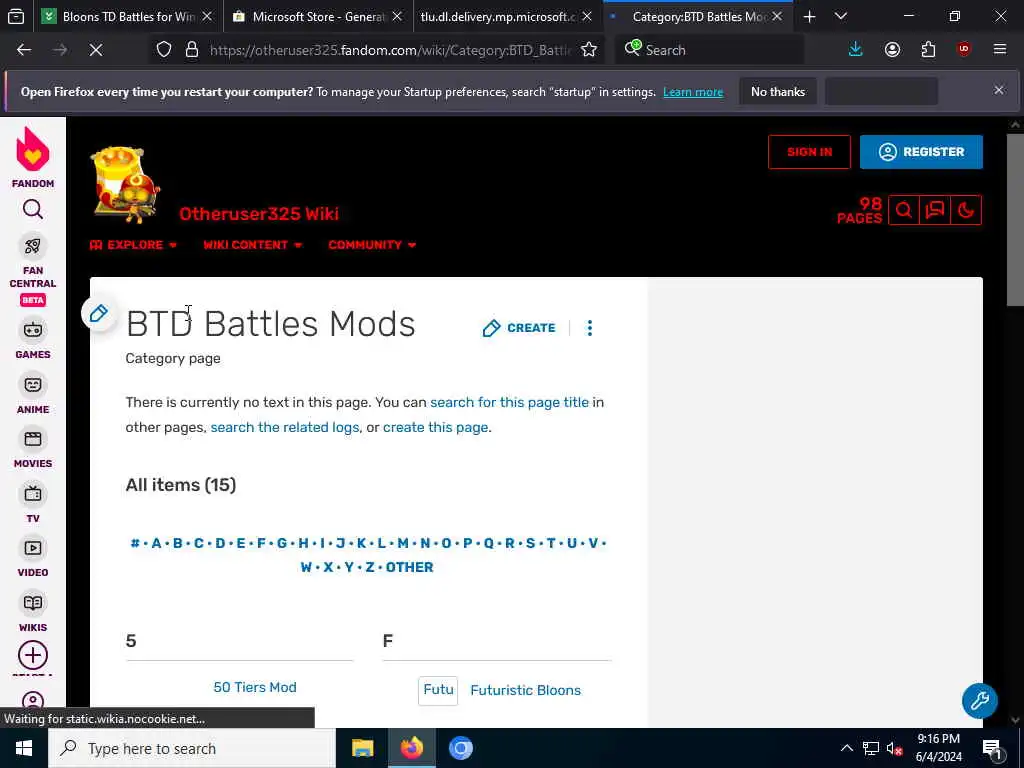
Task: Open Firefox application menu
Action: (1000, 50)
